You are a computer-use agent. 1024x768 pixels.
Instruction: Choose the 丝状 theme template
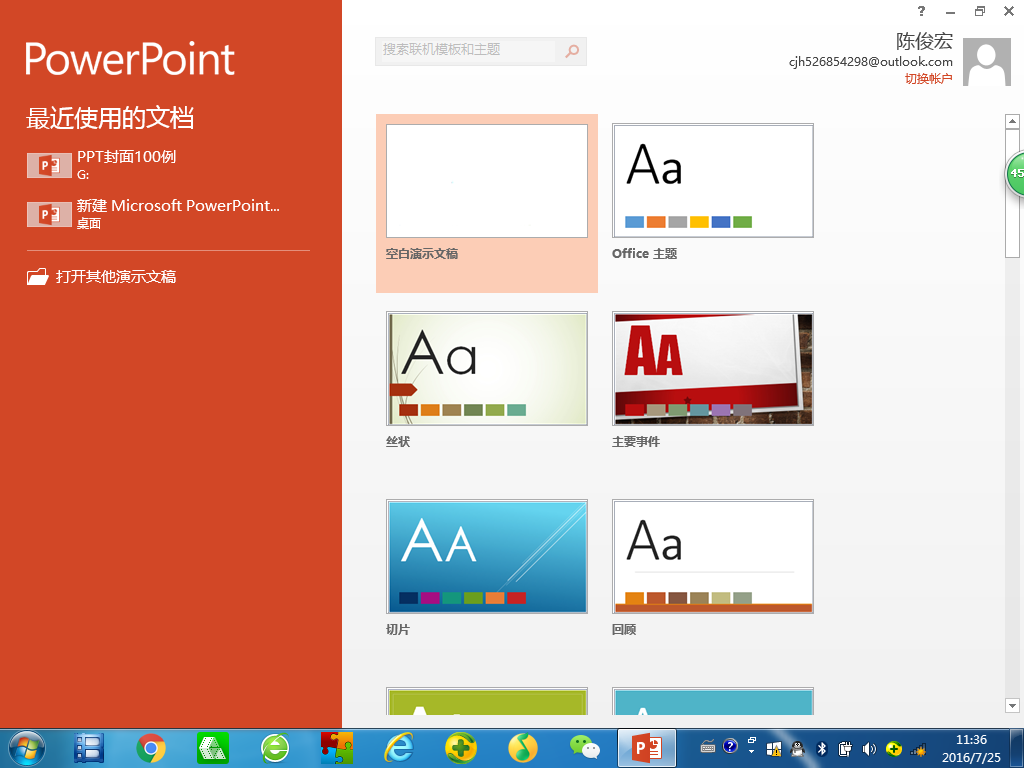click(x=487, y=368)
